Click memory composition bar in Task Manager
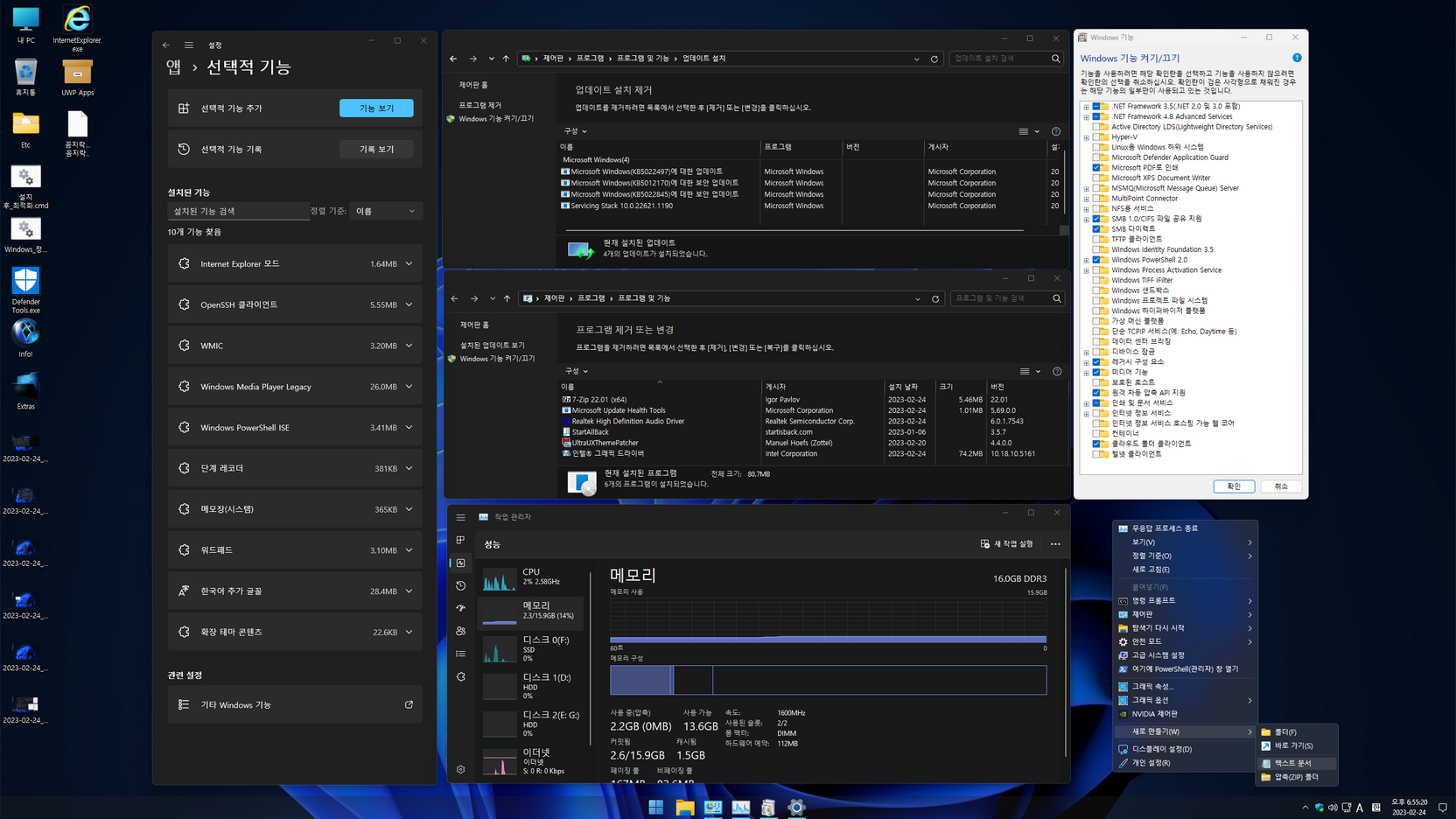 [x=828, y=680]
